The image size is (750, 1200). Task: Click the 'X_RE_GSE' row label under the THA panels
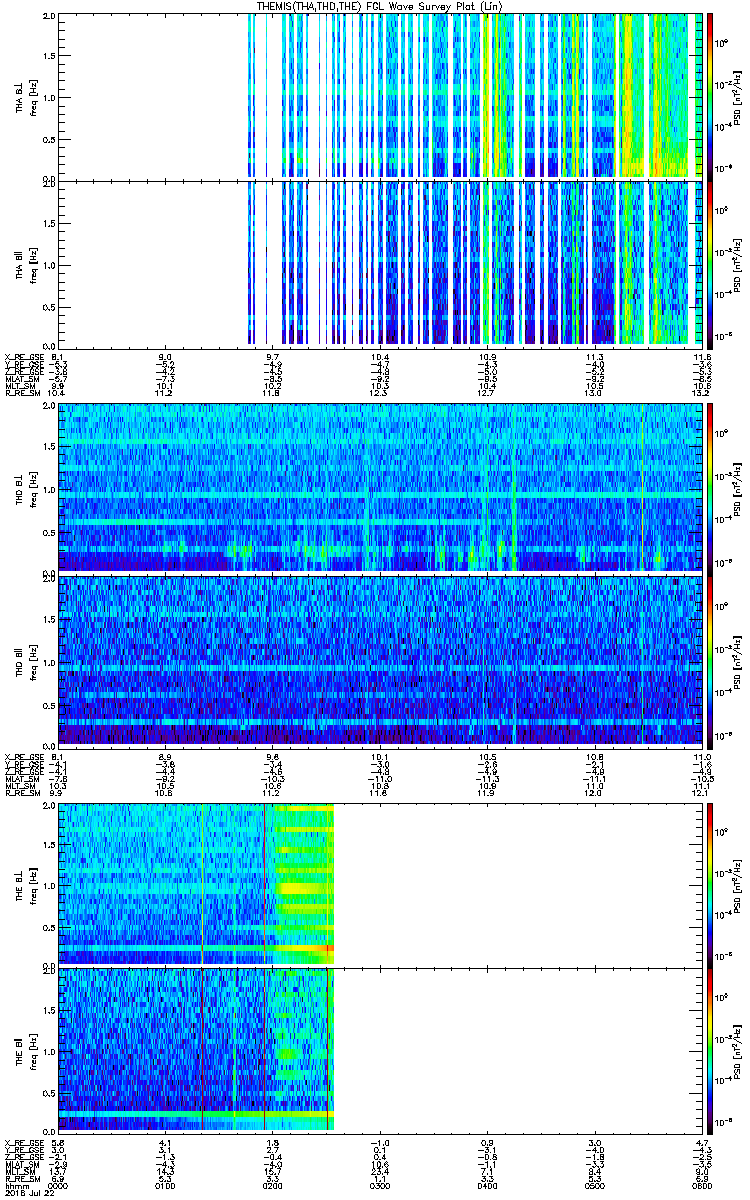(x=24, y=357)
